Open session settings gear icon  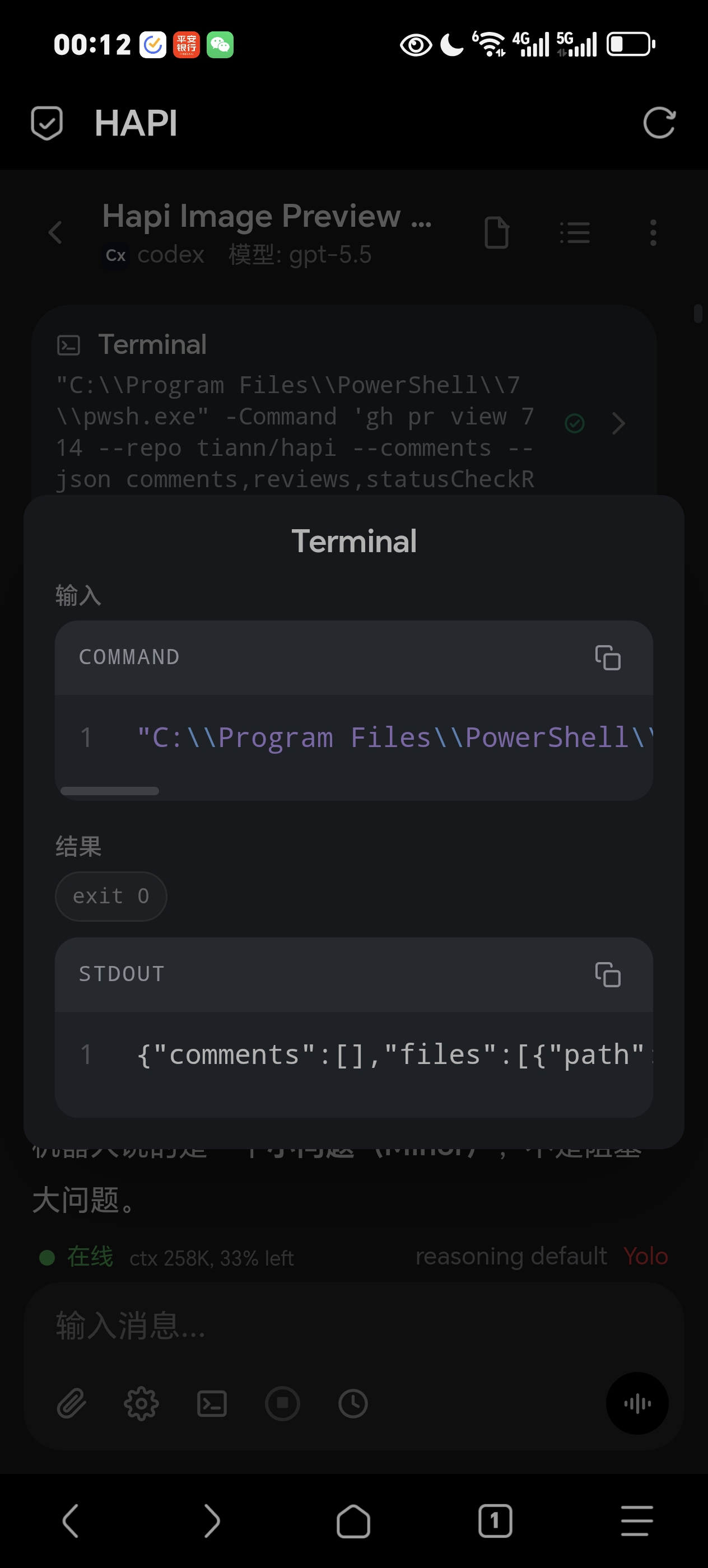click(x=141, y=1404)
